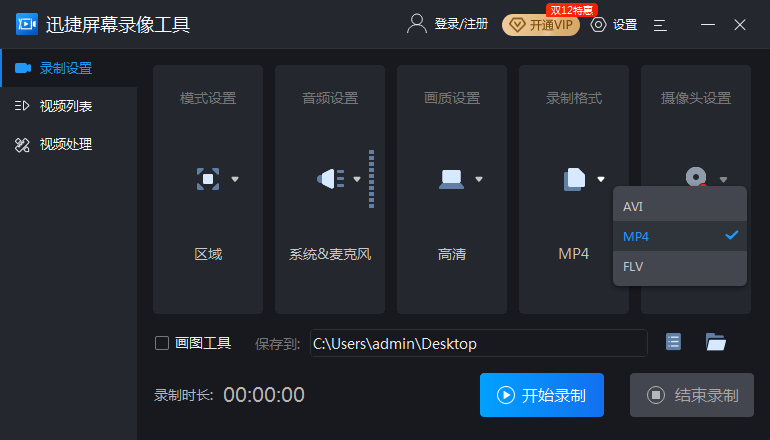Open the hamburger menu icon
The width and height of the screenshot is (770, 440).
point(660,25)
